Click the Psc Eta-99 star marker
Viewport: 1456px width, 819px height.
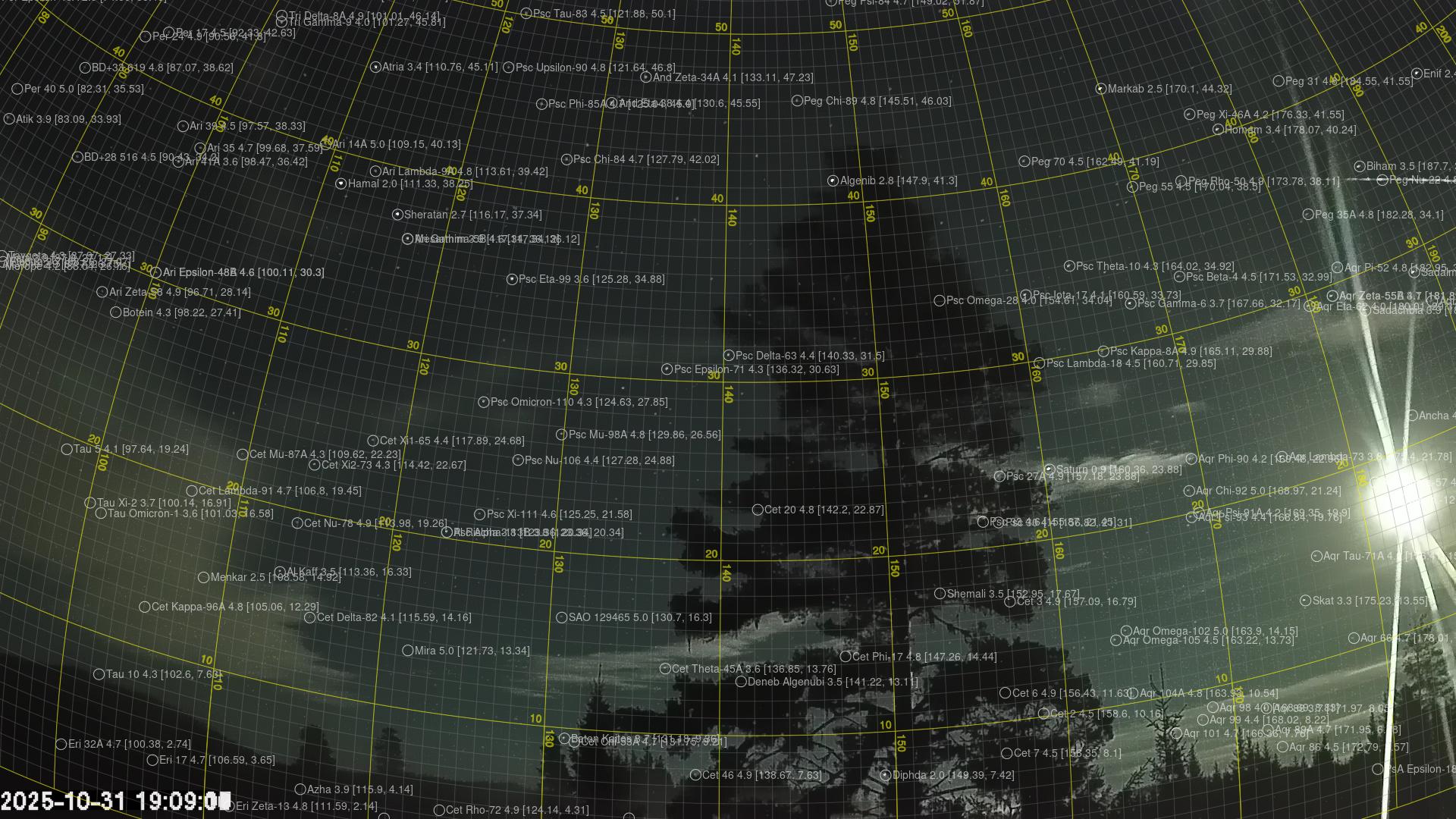point(512,279)
